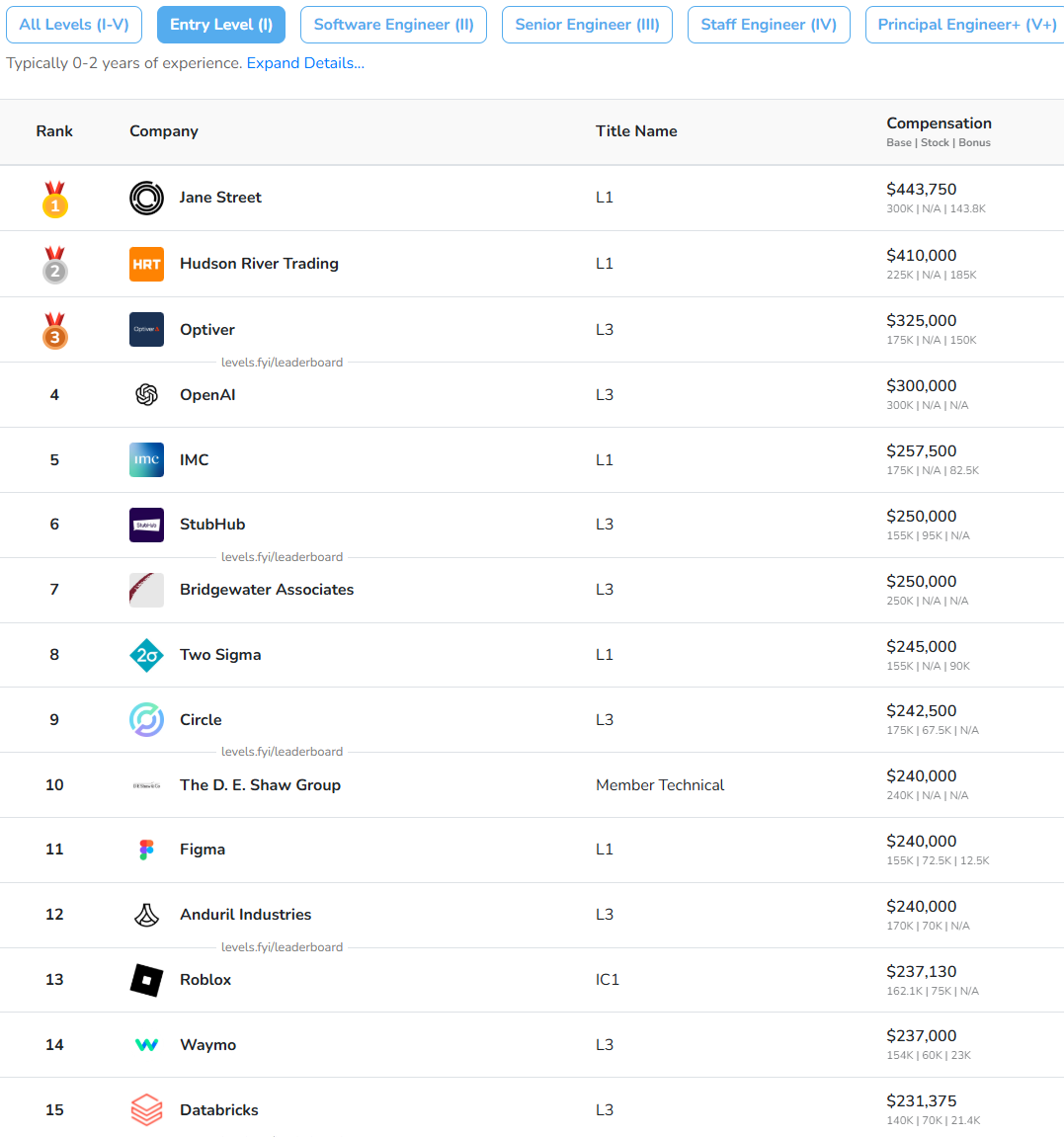Click the IMC logo icon
Screen dimensions: 1064x1137
(x=146, y=459)
